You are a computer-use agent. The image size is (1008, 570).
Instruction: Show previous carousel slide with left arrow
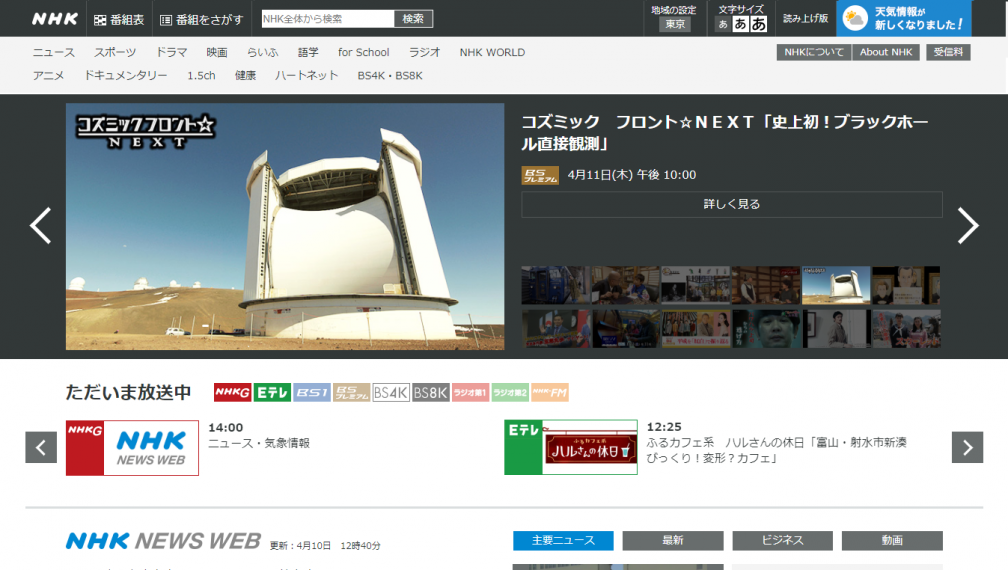[40, 226]
